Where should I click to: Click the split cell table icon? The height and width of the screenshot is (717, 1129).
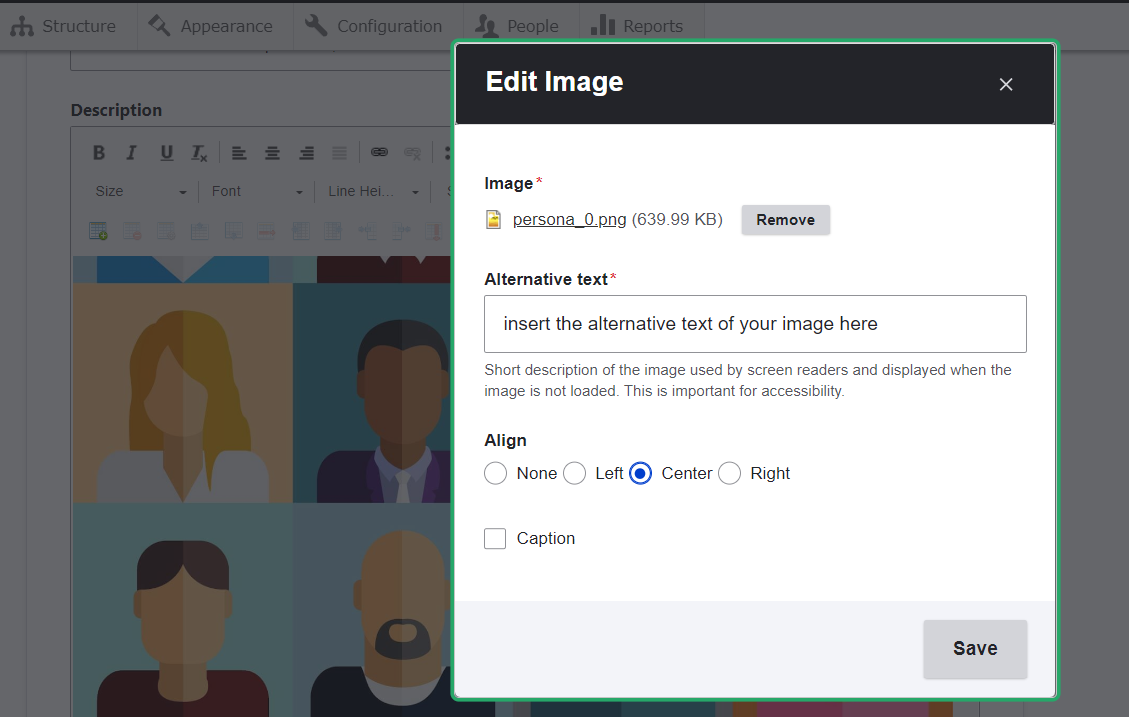[401, 231]
